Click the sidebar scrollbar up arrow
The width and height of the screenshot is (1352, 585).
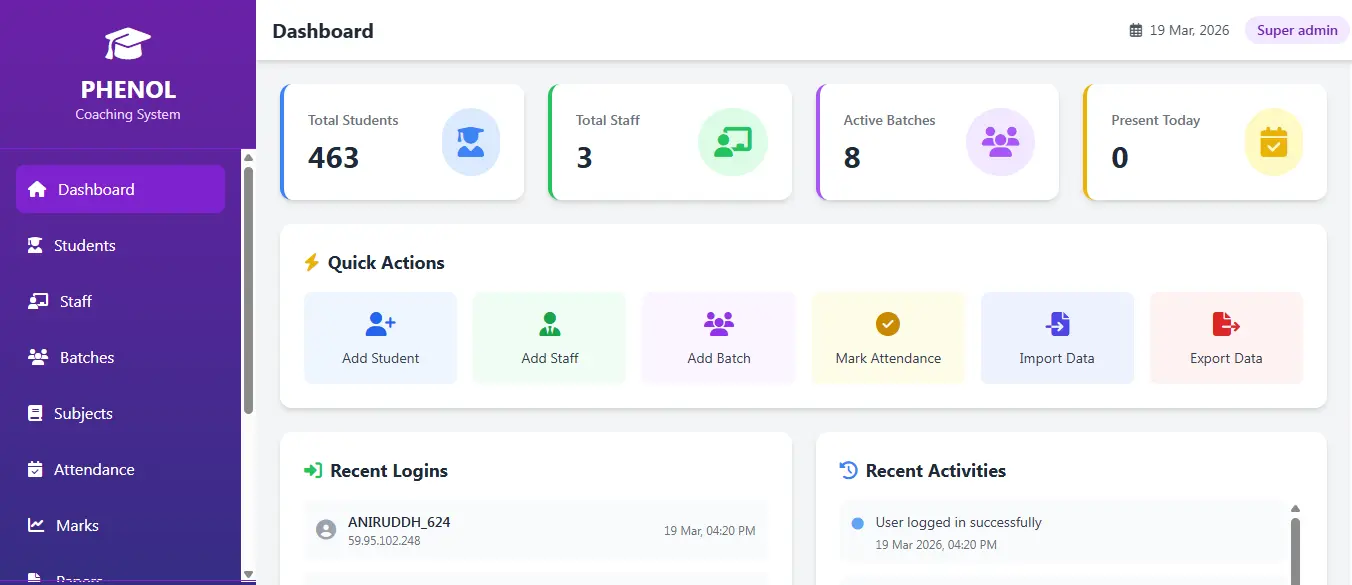coord(248,157)
